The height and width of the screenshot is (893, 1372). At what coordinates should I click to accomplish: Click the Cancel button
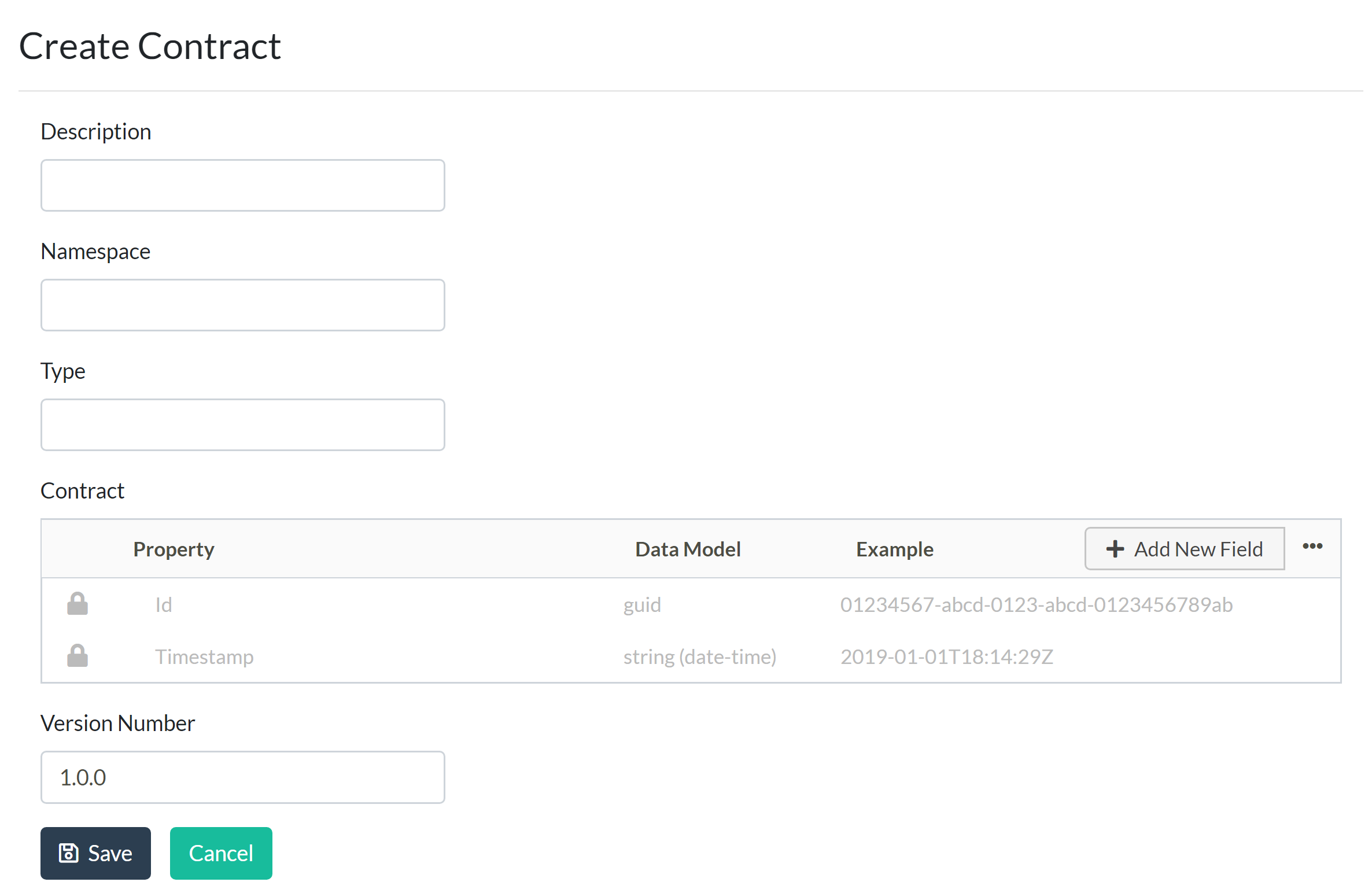(x=220, y=853)
